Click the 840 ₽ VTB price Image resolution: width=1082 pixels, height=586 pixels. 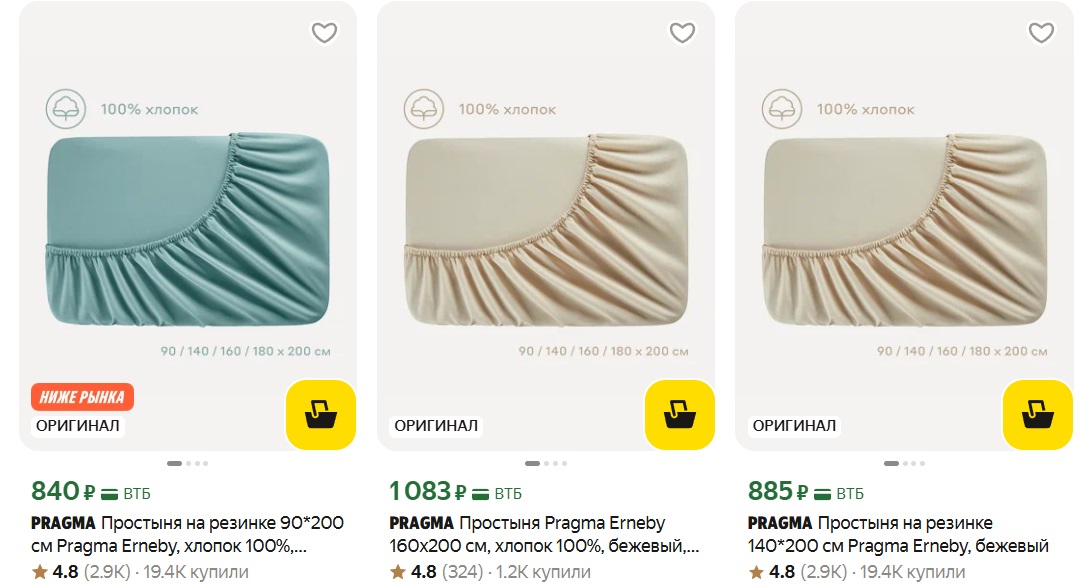(x=91, y=491)
